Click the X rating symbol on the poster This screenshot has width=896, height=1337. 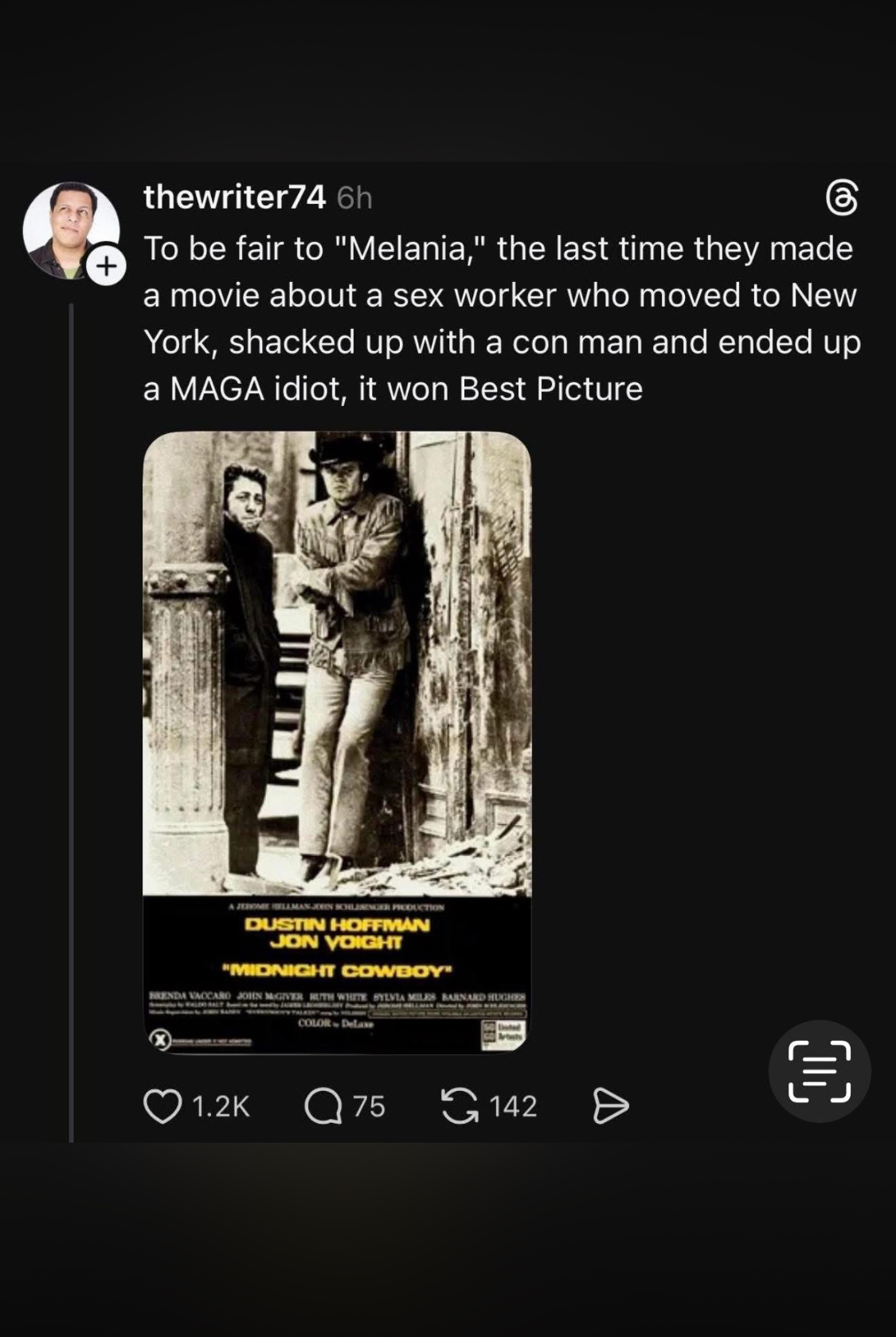(x=160, y=1040)
